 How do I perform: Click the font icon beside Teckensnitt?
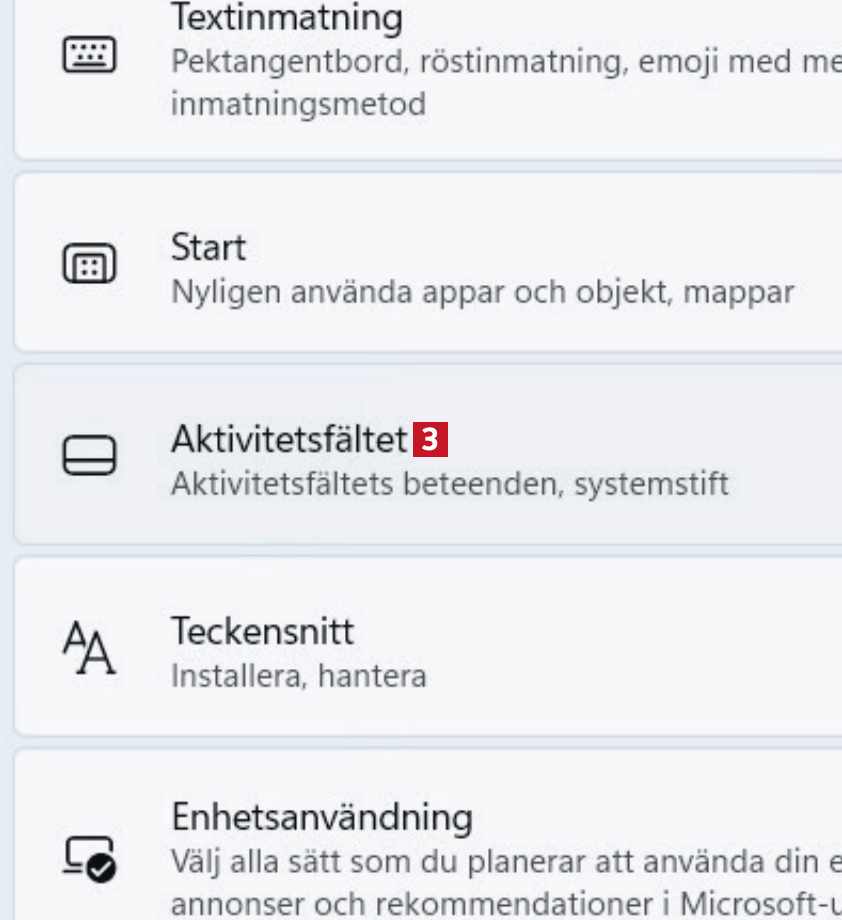89,648
